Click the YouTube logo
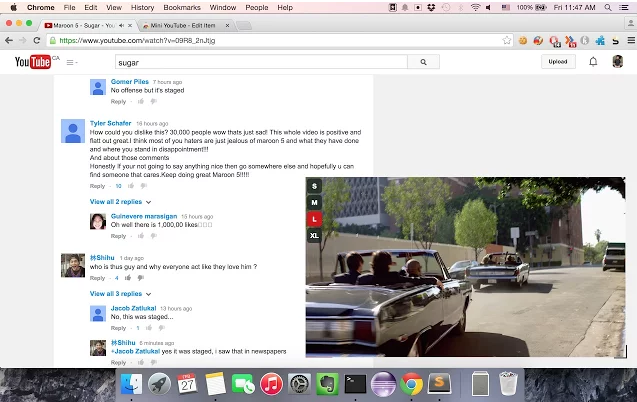Screen dimensions: 637x402 click(33, 62)
